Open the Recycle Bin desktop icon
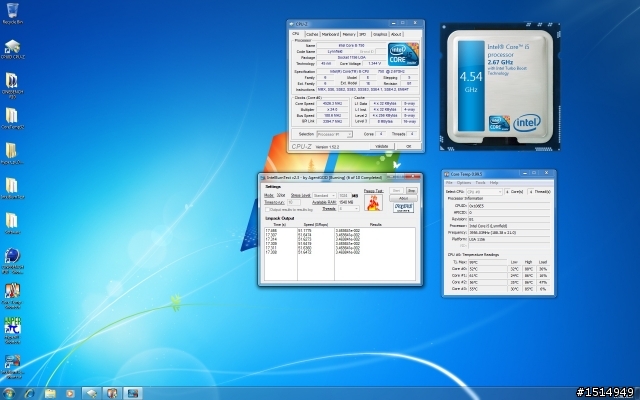 12,13
